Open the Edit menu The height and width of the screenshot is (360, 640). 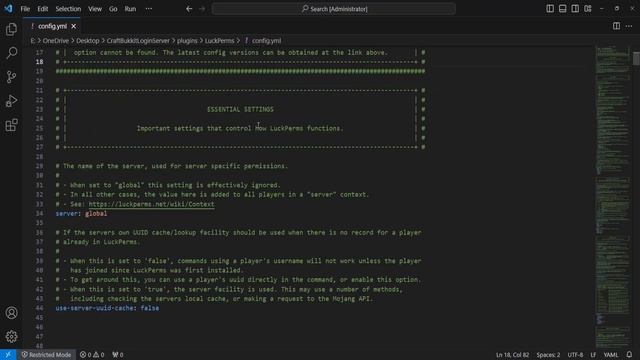click(42, 9)
